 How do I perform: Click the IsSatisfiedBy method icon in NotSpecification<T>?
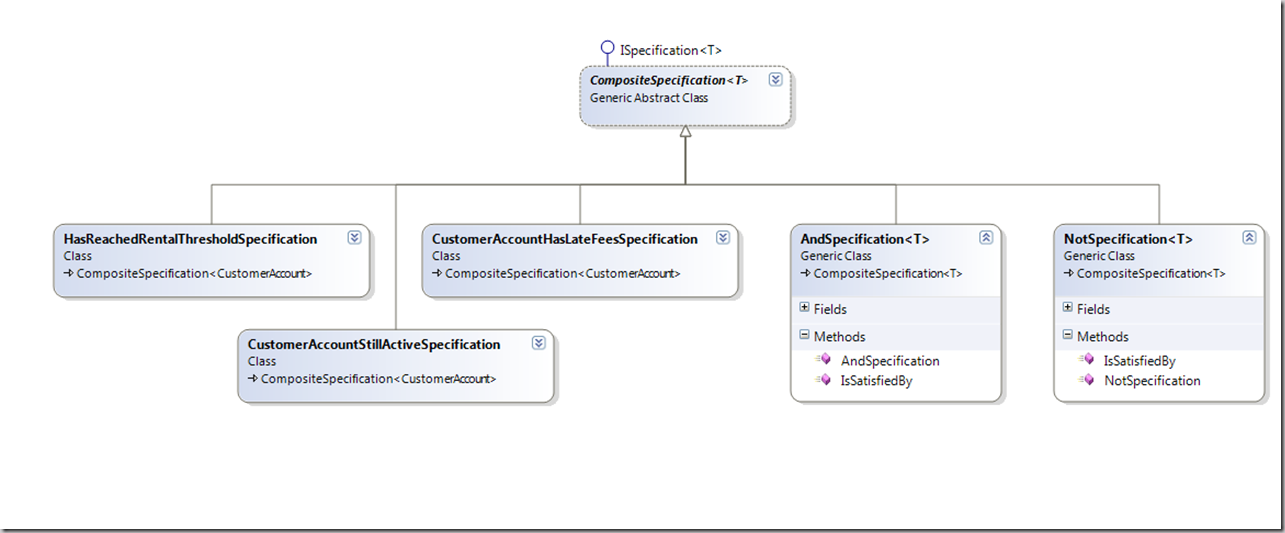pos(1087,360)
